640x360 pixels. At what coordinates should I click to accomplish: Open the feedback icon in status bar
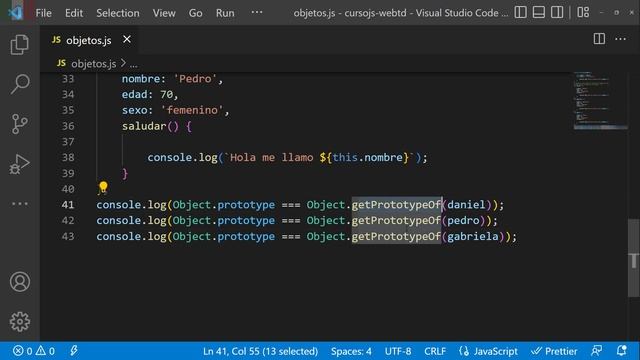click(597, 351)
